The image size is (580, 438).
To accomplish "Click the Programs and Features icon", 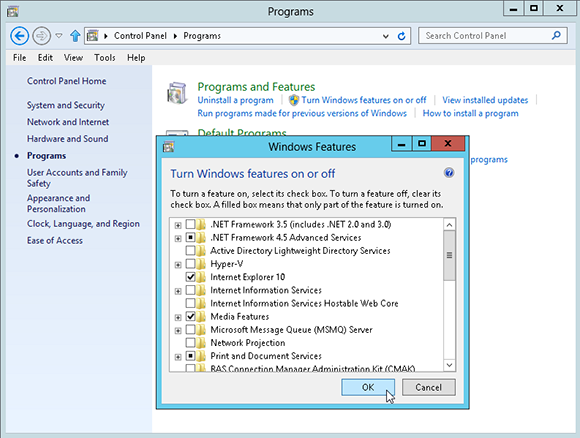I will tap(177, 93).
